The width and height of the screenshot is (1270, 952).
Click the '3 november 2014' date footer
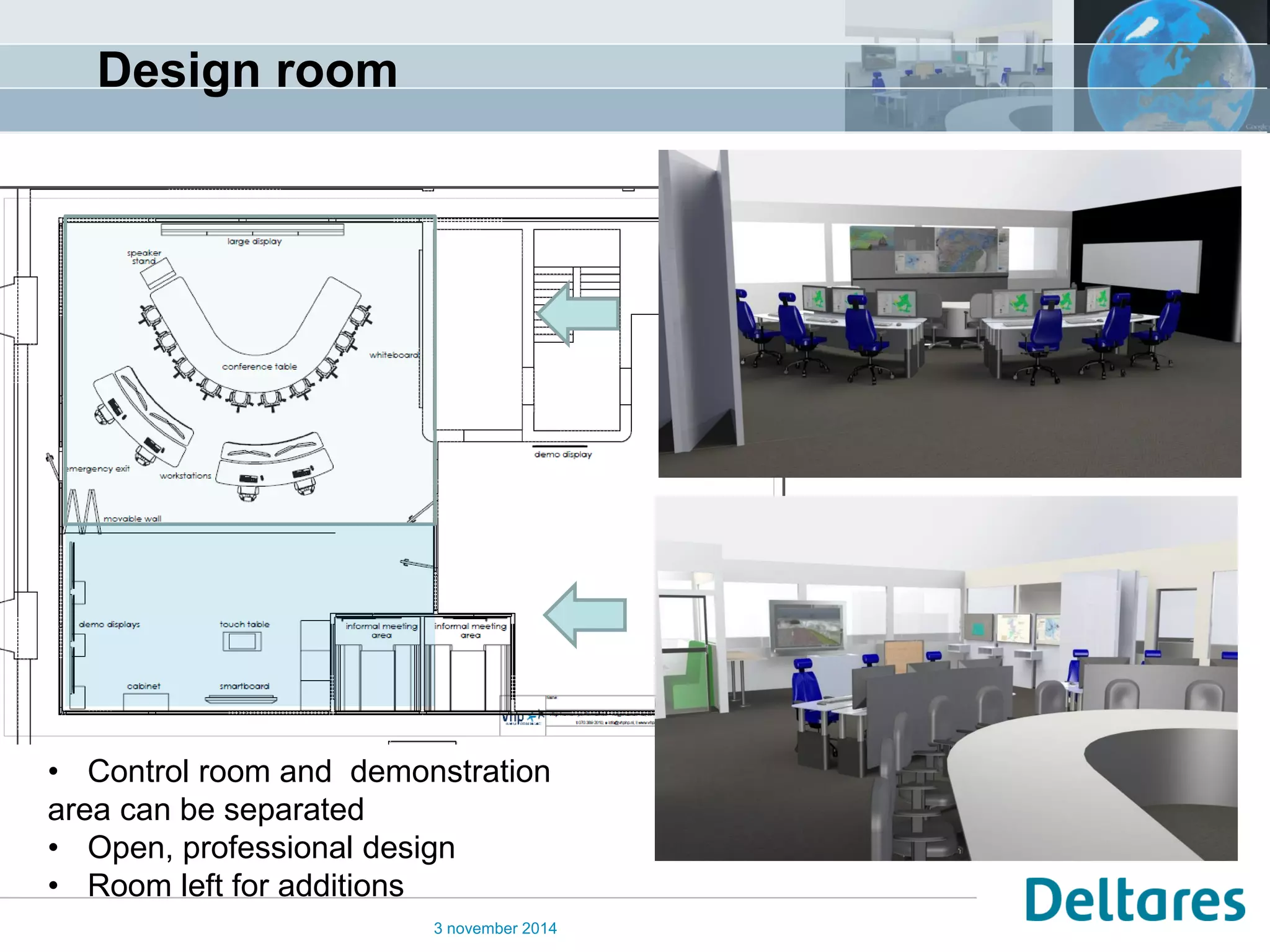(495, 928)
